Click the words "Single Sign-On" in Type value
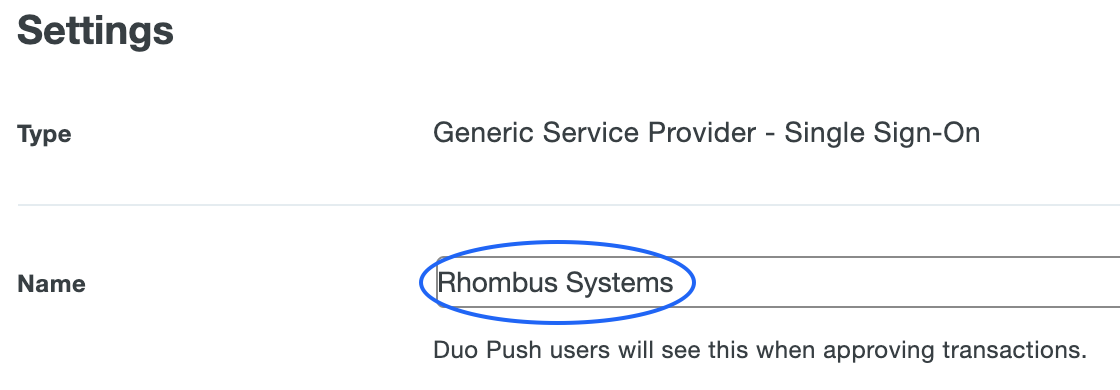 click(x=882, y=134)
